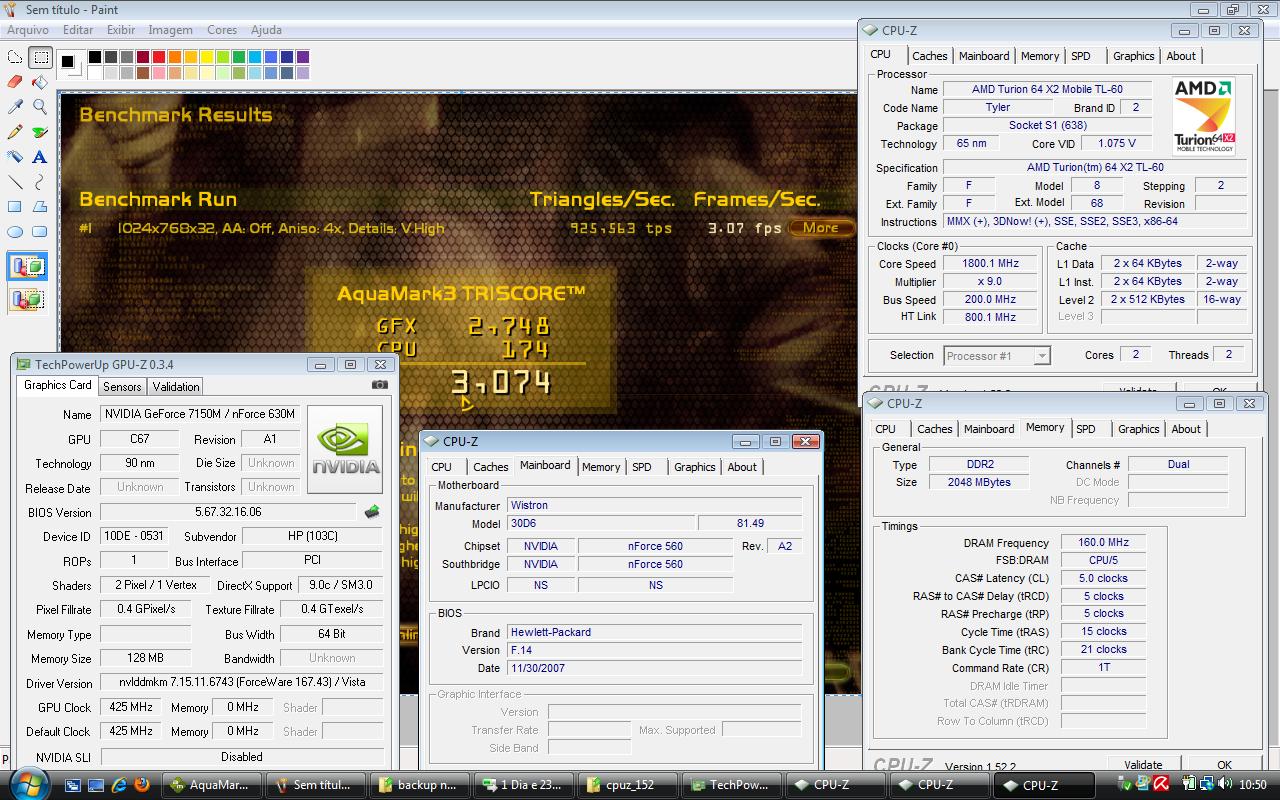Launch Firefox from quick launch
1280x800 pixels.
coord(142,785)
